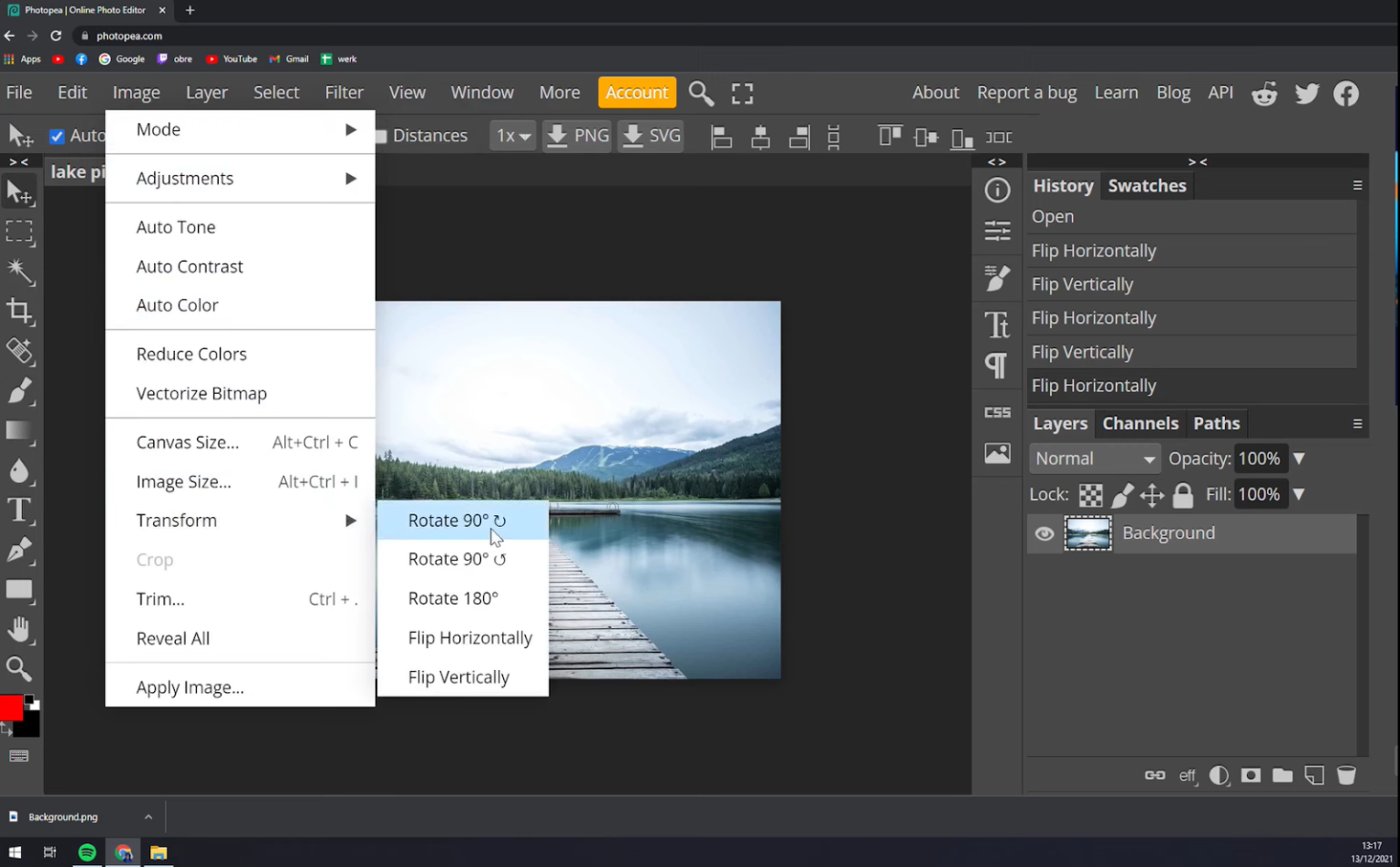Select the Crop tool

tap(20, 312)
